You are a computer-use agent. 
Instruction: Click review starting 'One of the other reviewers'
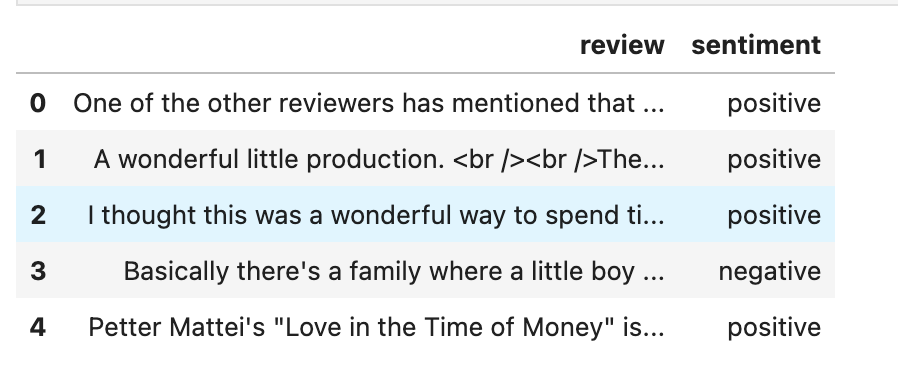point(369,103)
